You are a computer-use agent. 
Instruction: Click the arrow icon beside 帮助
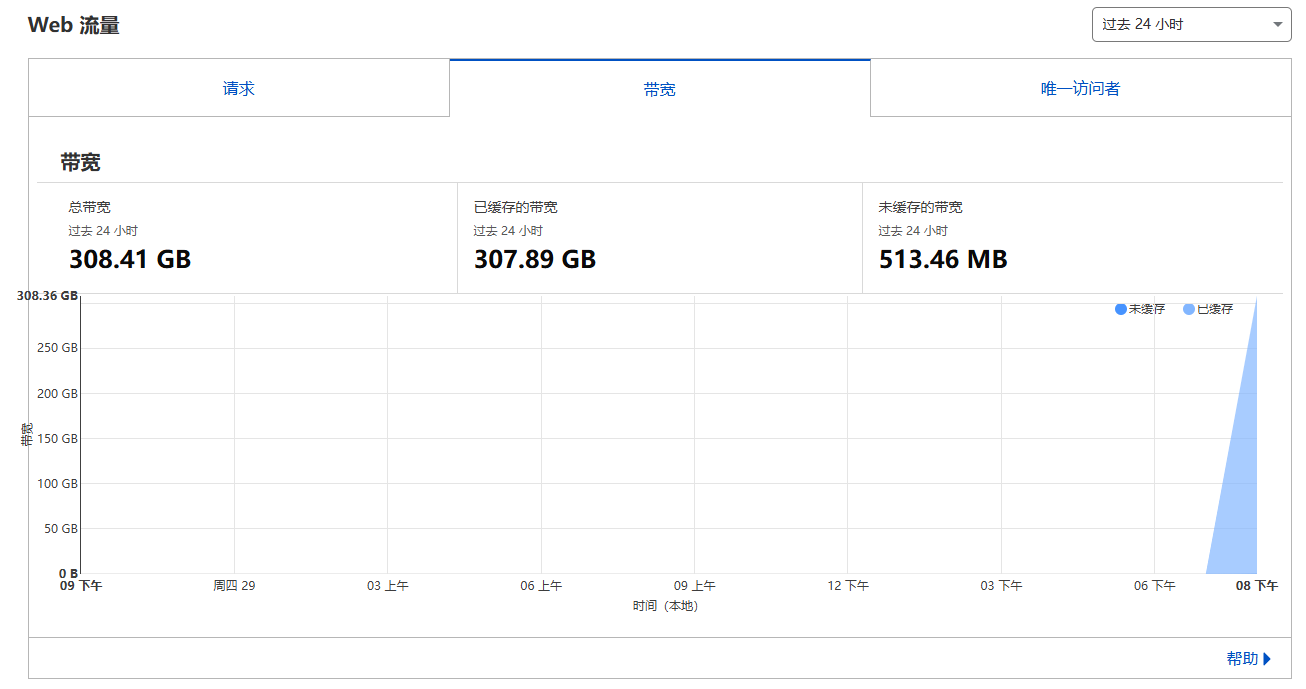[1267, 659]
